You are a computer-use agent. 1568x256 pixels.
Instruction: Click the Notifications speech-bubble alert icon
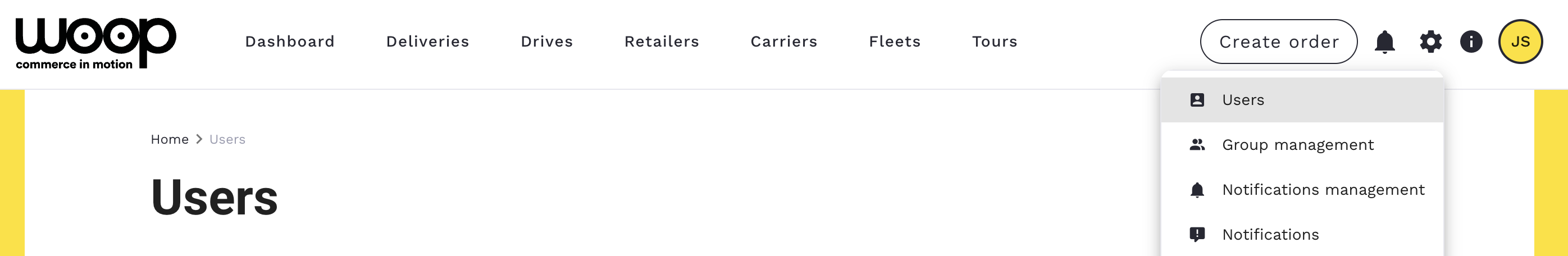(x=1197, y=235)
